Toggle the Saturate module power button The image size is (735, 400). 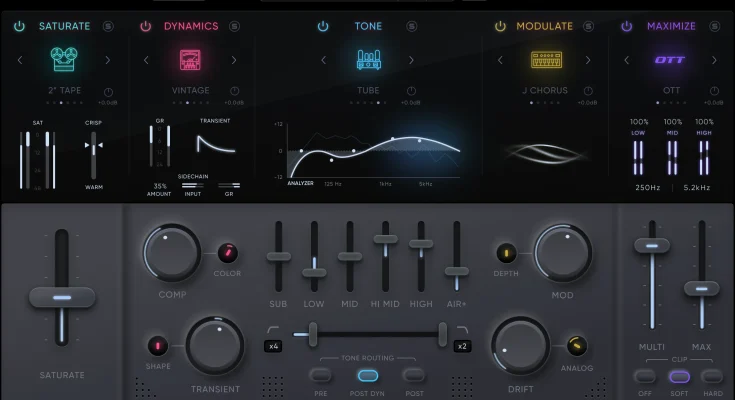[19, 26]
